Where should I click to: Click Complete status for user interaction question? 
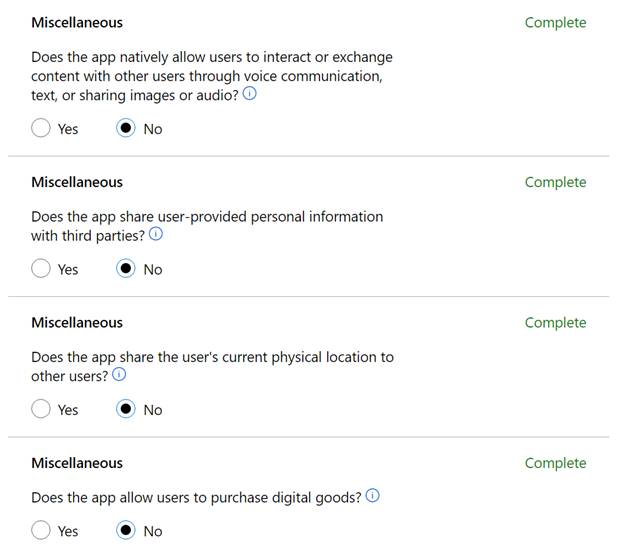(555, 22)
